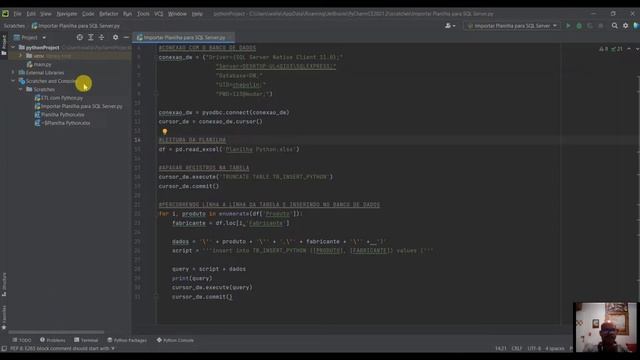Screen dimensions: 640x360
Task: Click the Collapse All icon in Project panel
Action: point(102,37)
